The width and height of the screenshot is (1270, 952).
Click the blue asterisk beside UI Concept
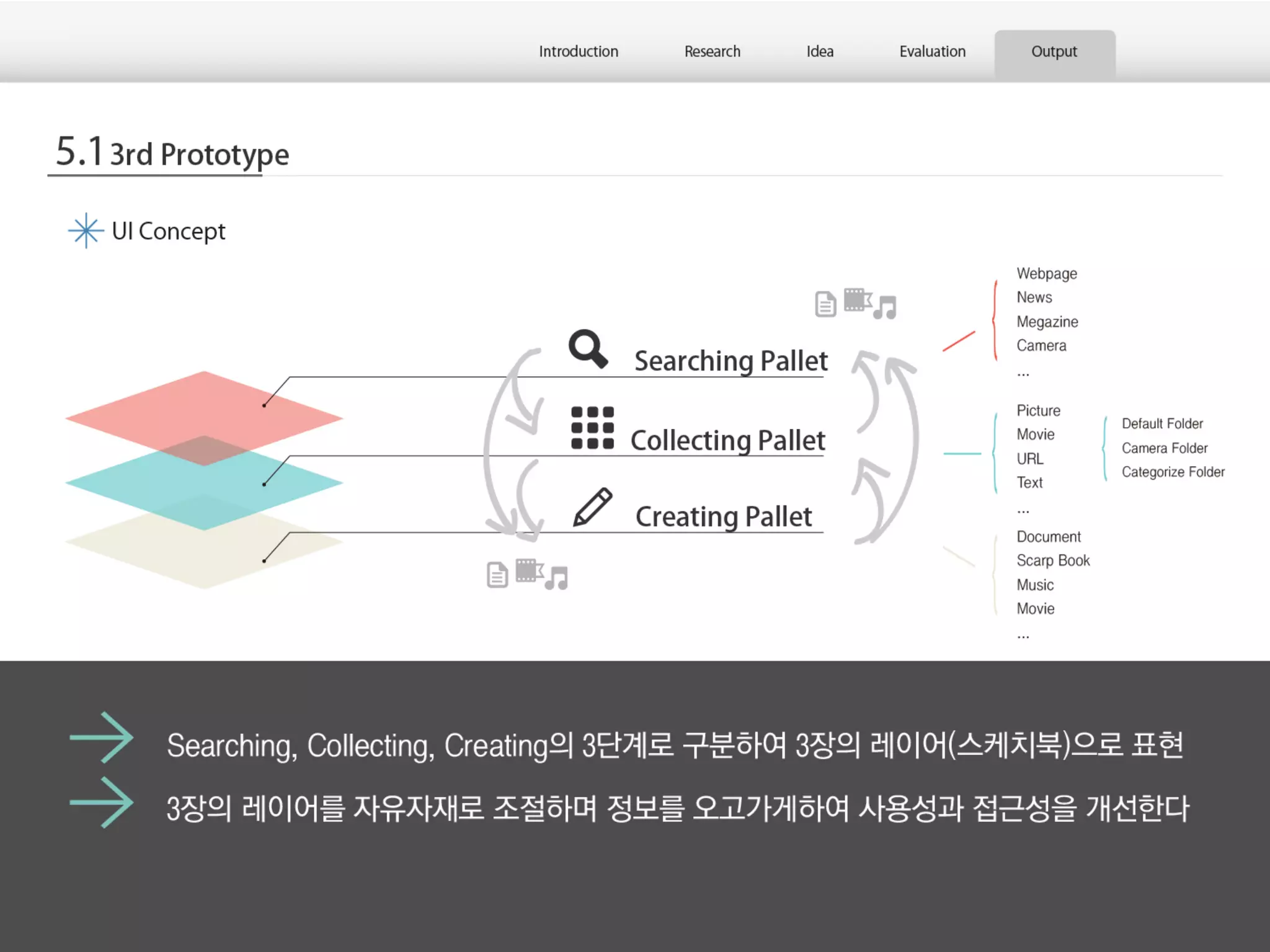86,231
